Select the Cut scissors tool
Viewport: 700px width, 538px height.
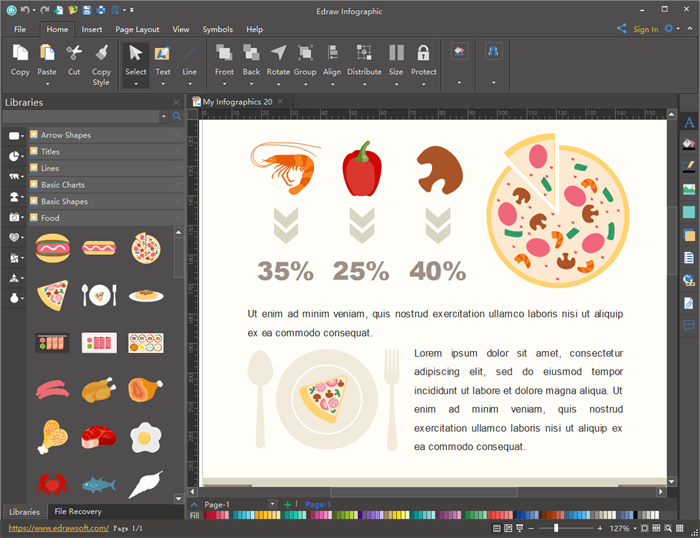pyautogui.click(x=74, y=54)
